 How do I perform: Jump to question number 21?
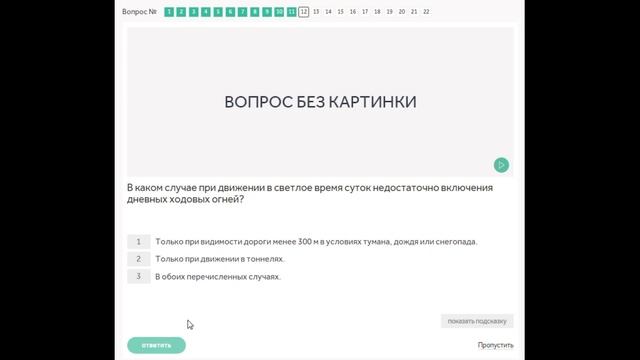click(414, 12)
